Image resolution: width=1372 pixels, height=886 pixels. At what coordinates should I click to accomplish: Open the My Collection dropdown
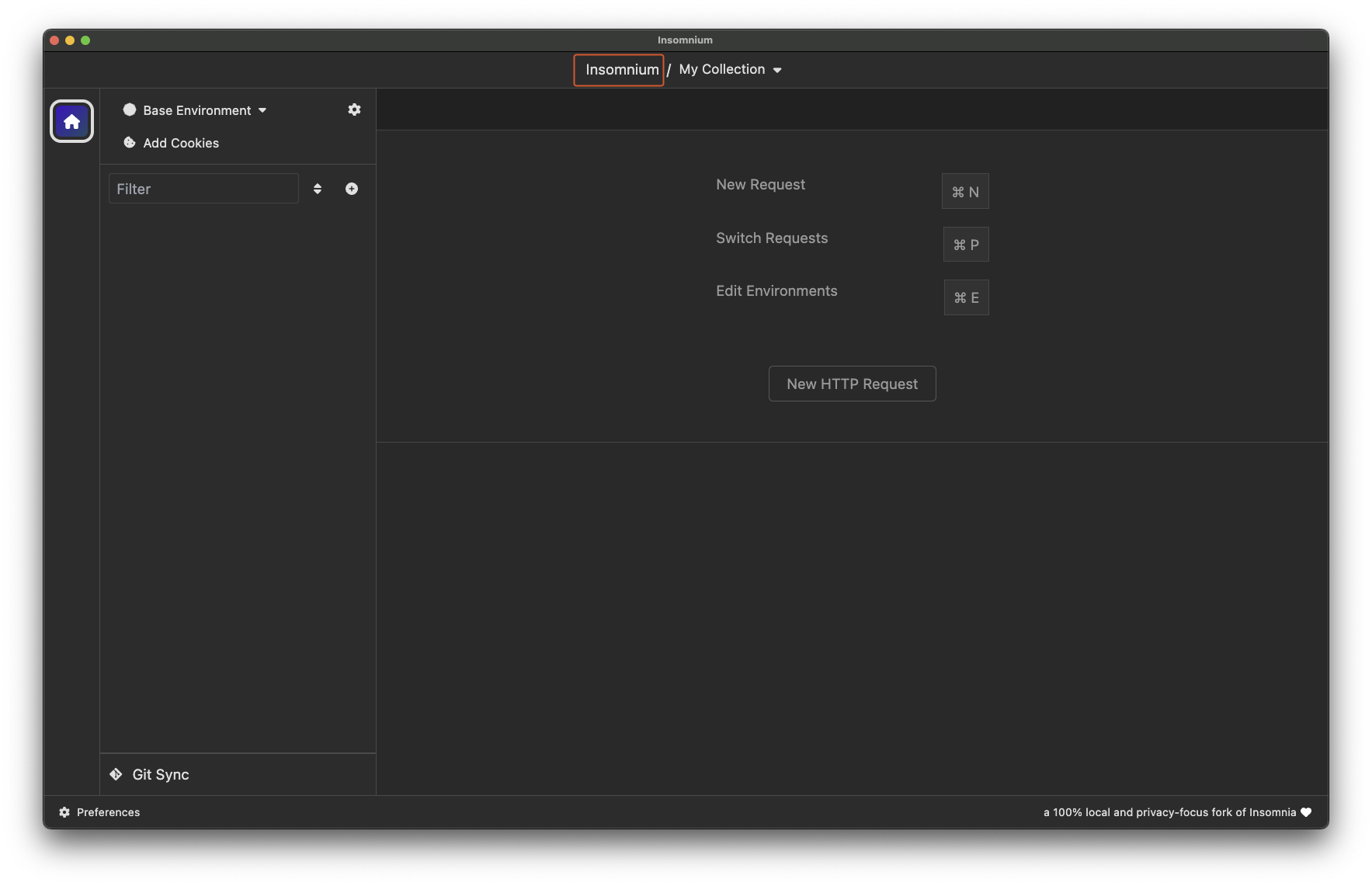point(729,70)
